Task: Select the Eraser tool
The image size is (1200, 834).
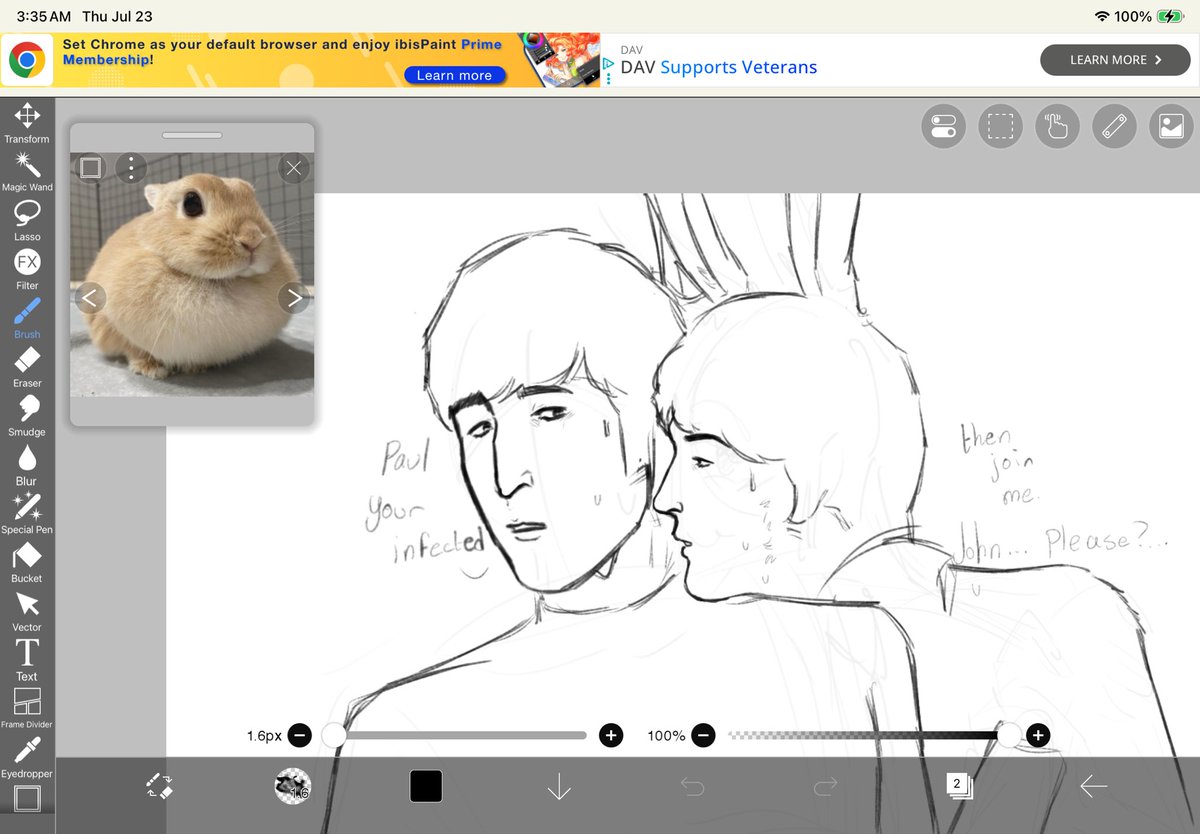Action: click(x=27, y=366)
